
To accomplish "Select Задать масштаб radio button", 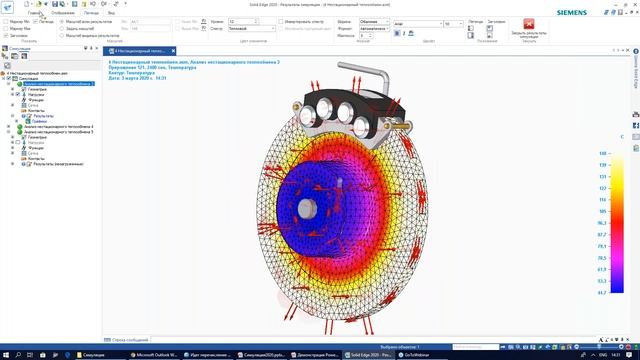I will click(x=62, y=29).
